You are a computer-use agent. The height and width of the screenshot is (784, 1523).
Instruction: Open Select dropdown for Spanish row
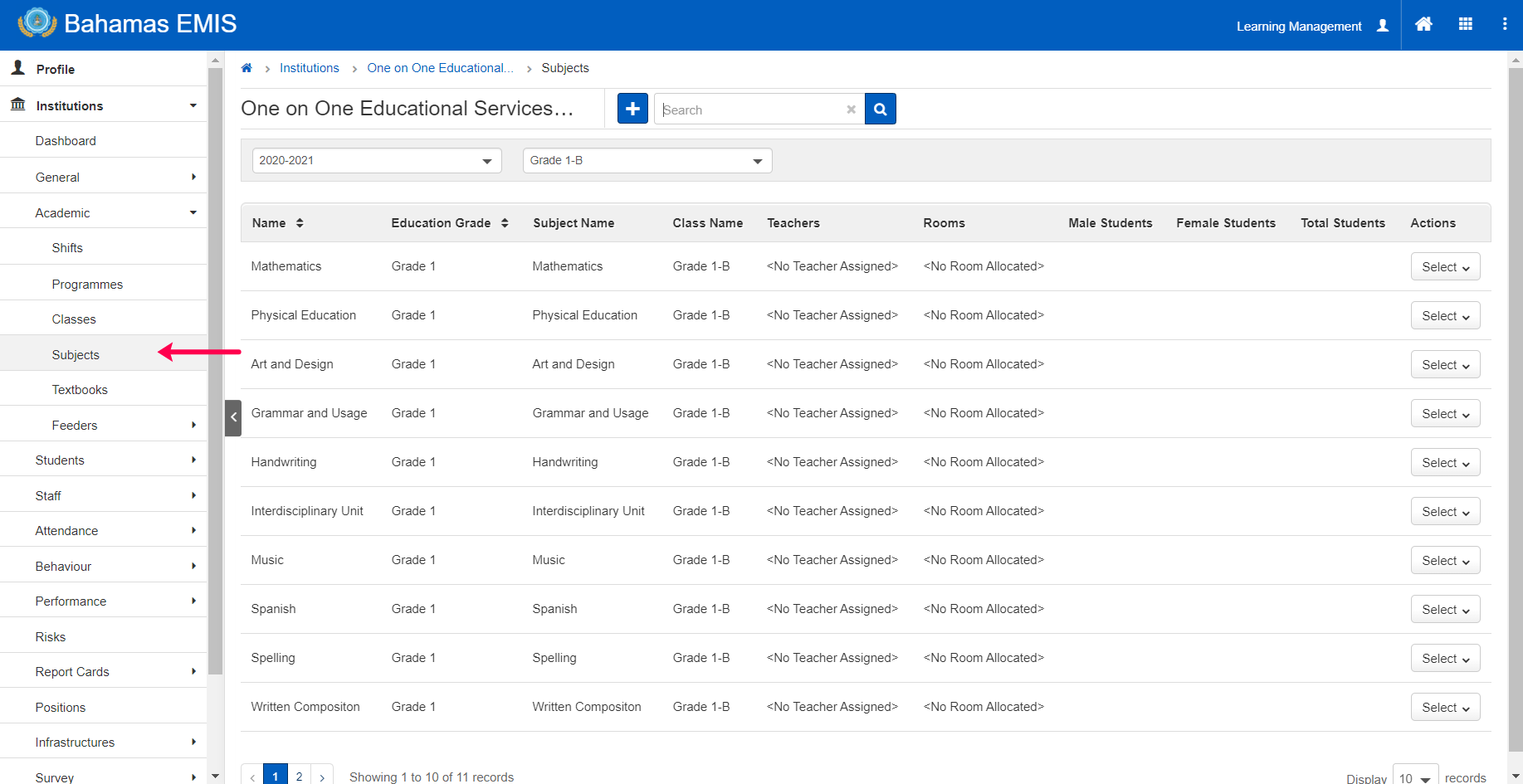click(x=1444, y=610)
